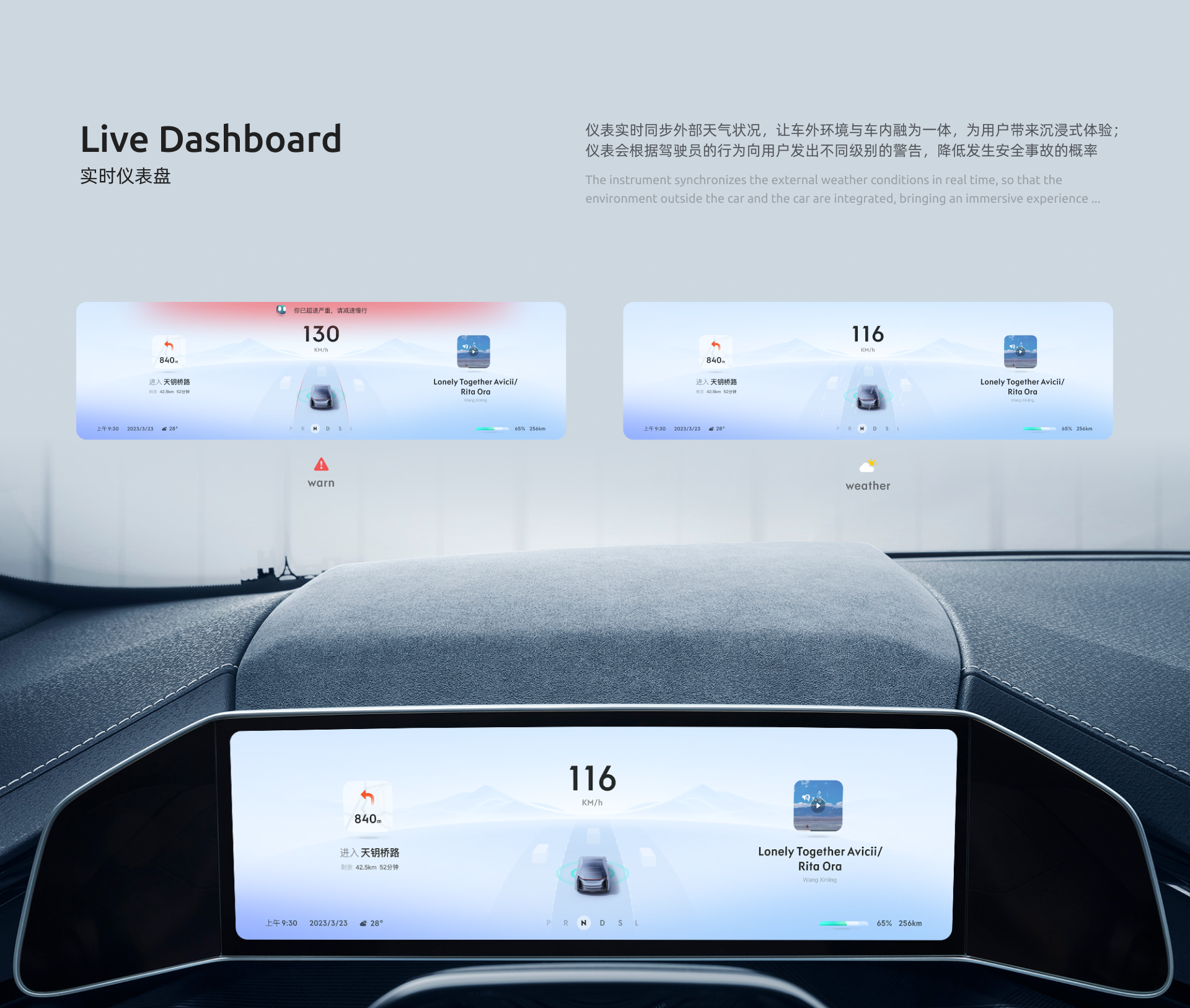Select gear N in the large bottom dashboard
This screenshot has height=1008, width=1190.
[583, 923]
